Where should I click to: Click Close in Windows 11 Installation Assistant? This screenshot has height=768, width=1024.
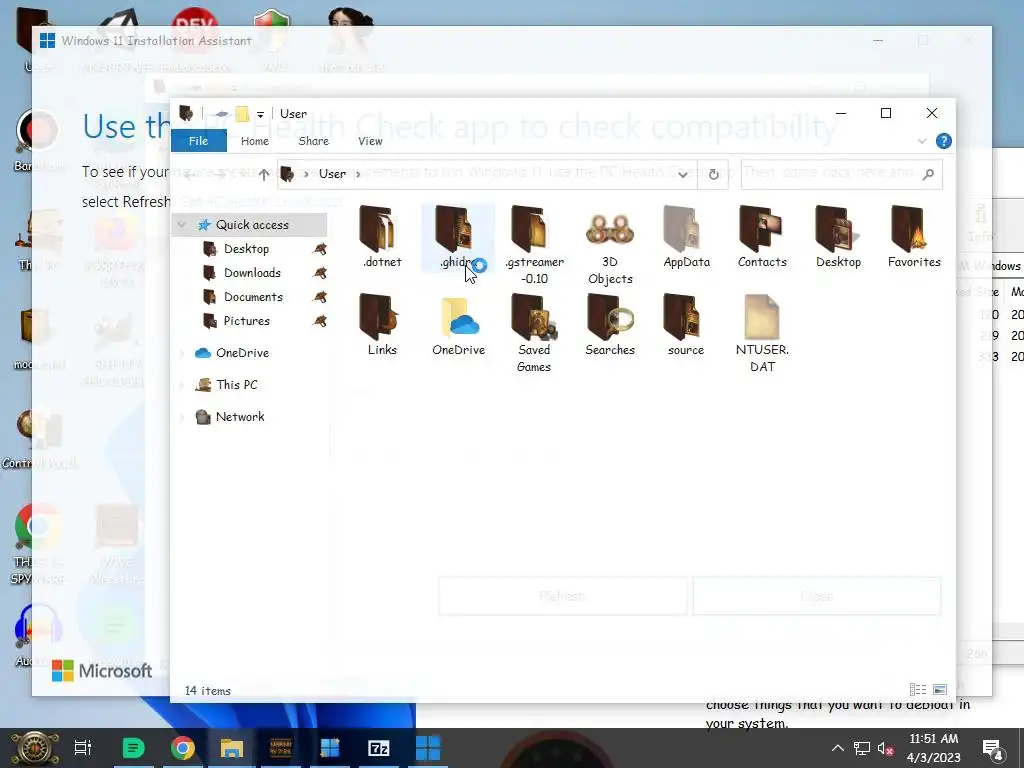point(816,596)
